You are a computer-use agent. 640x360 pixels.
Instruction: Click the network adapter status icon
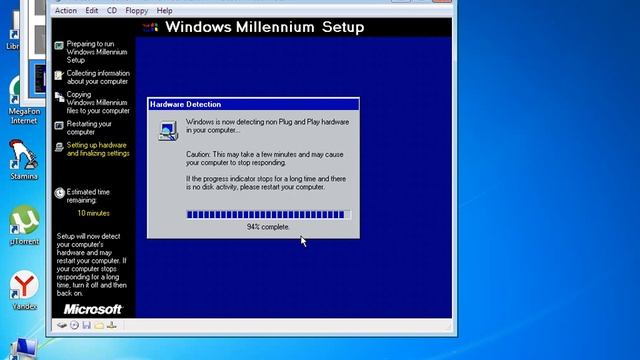click(x=112, y=325)
